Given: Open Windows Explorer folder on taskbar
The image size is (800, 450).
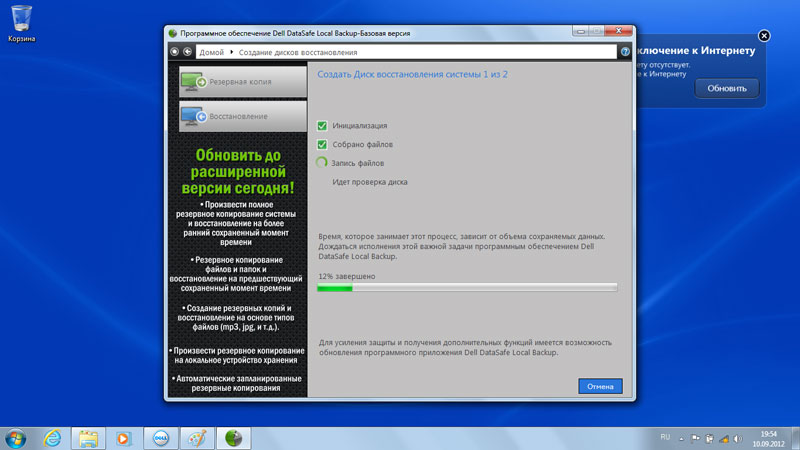Looking at the screenshot, I should pyautogui.click(x=88, y=438).
